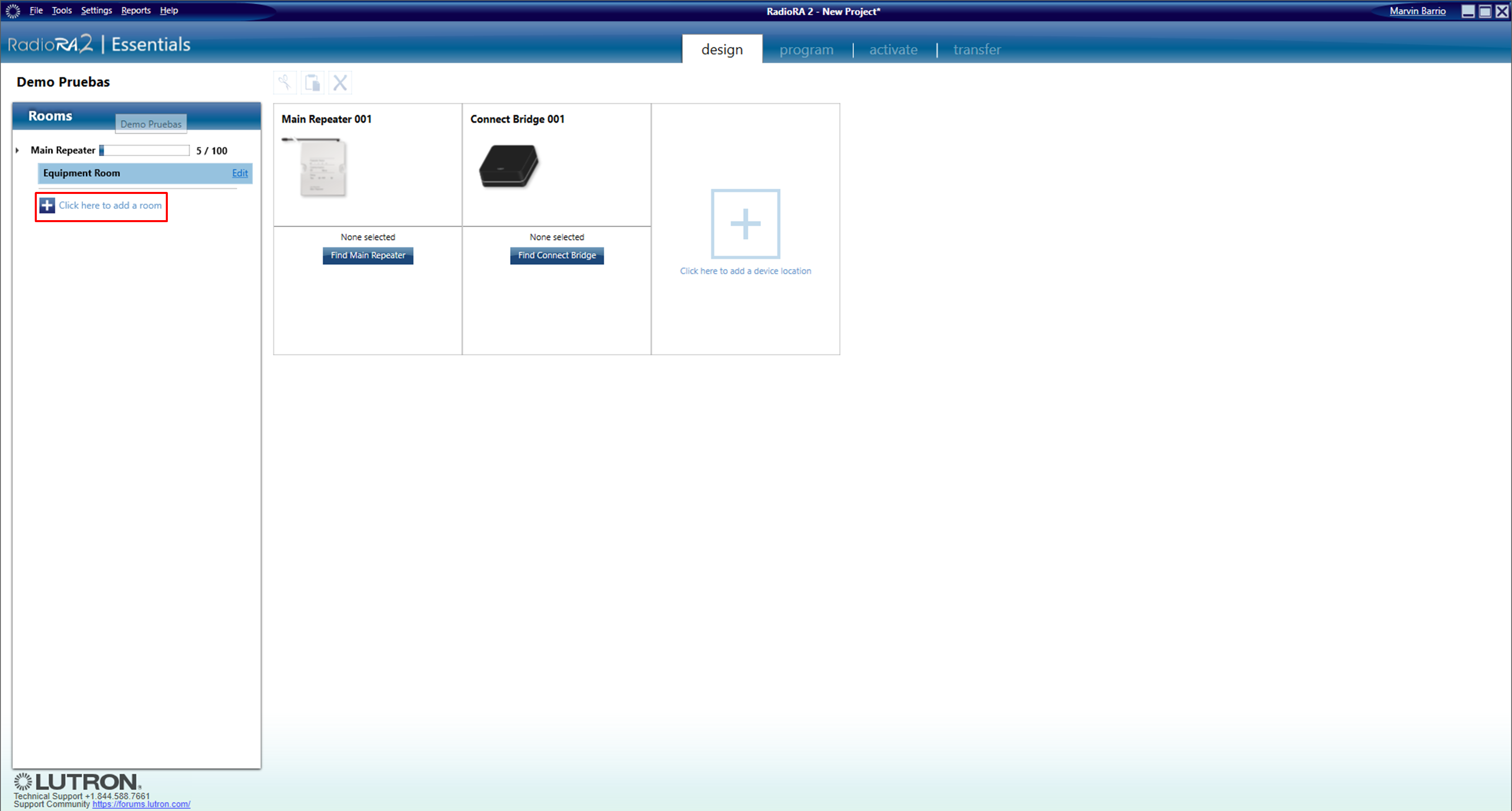
Task: Open the Reports menu
Action: [136, 11]
